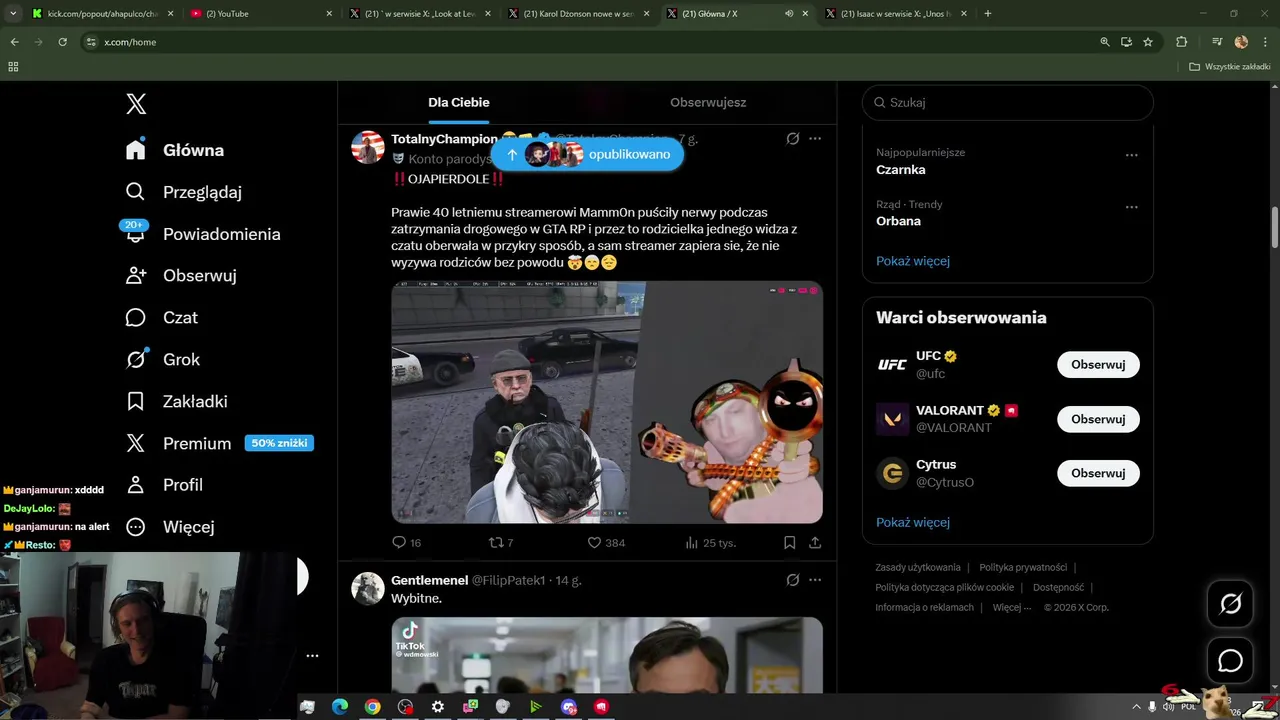Open the Zasady użytkowania link
The height and width of the screenshot is (720, 1280).
point(917,567)
